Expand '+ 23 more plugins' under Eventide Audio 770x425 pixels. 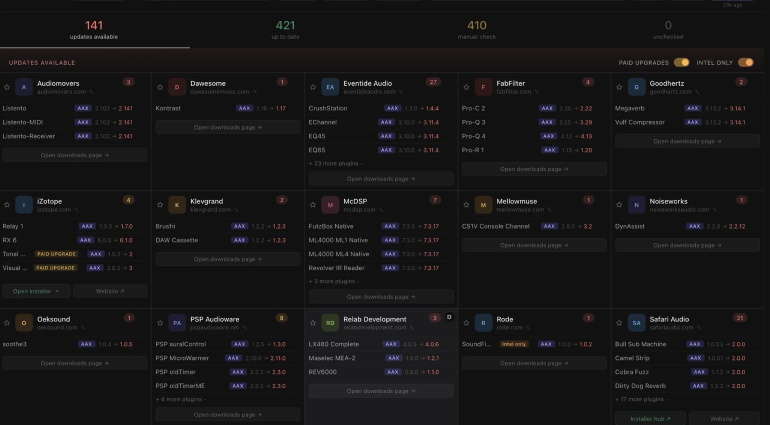335,164
